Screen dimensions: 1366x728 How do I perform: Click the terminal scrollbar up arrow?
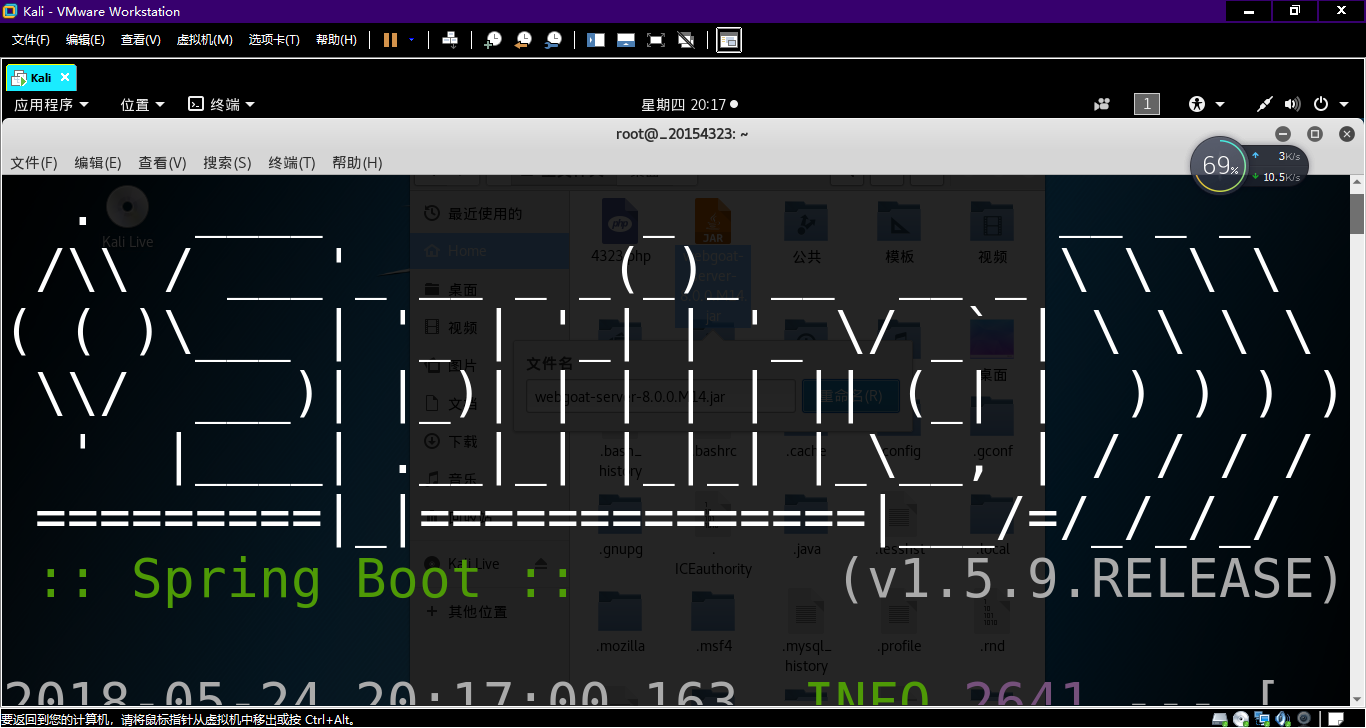pos(1357,184)
